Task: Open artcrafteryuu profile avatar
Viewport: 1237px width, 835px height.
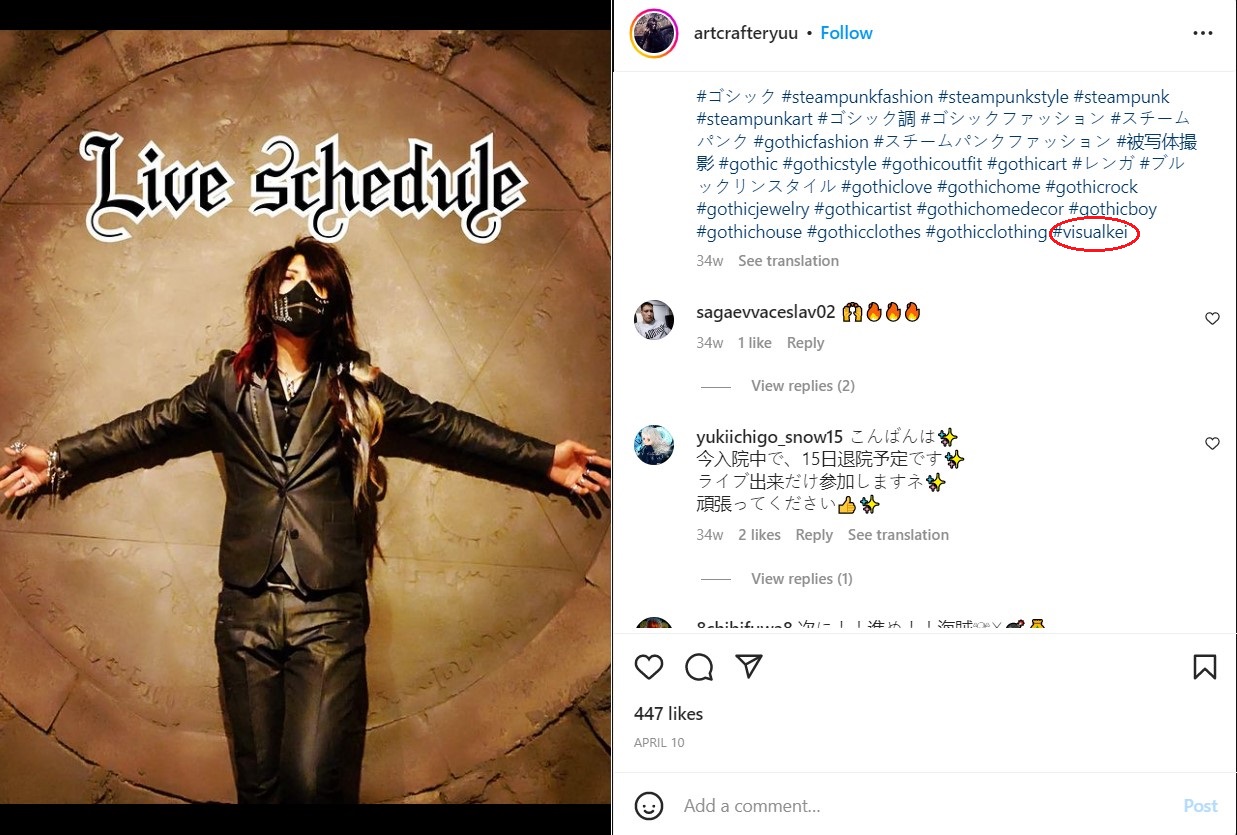Action: pyautogui.click(x=654, y=33)
